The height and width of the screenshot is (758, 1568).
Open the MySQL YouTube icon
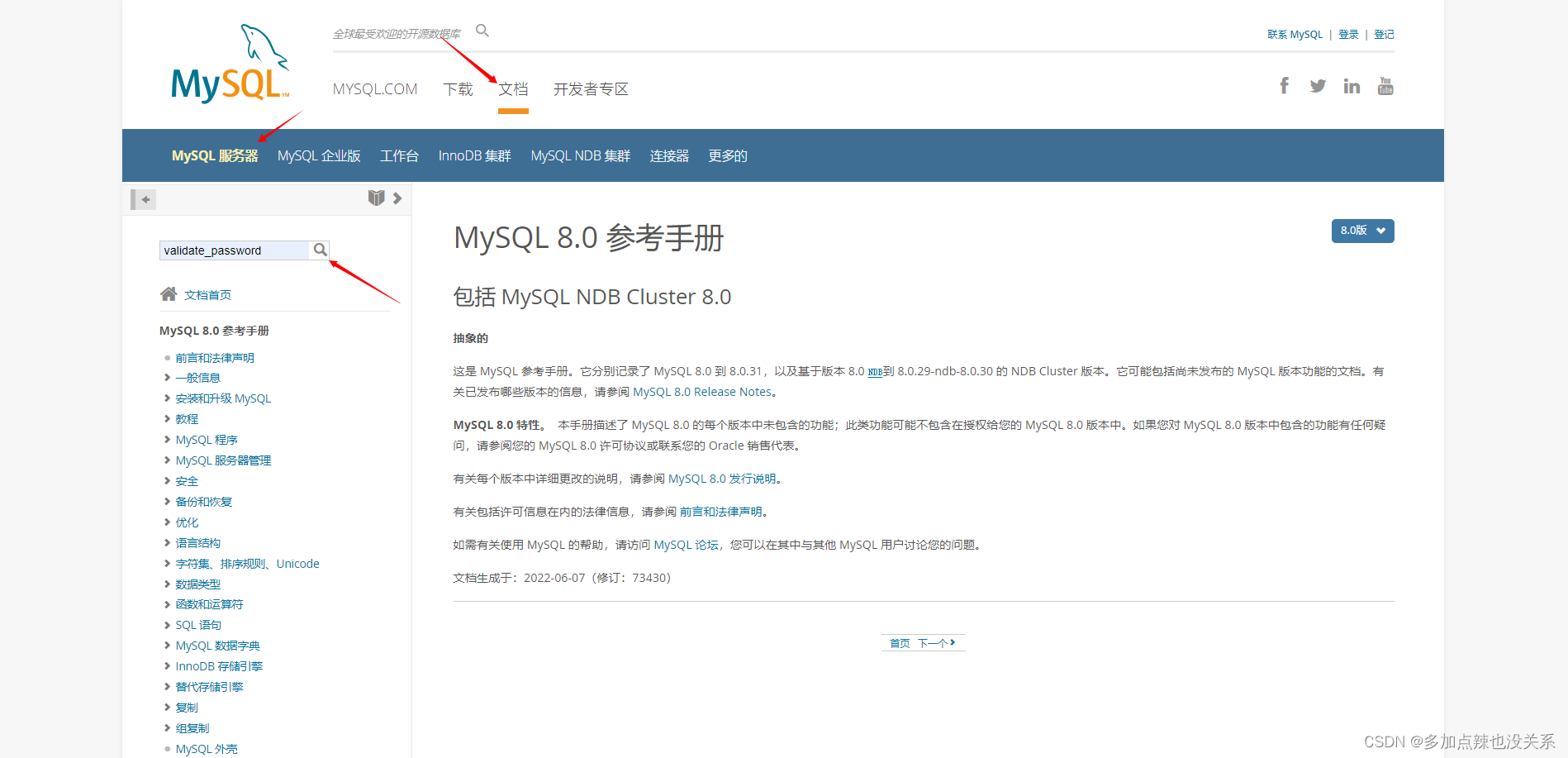[1385, 86]
